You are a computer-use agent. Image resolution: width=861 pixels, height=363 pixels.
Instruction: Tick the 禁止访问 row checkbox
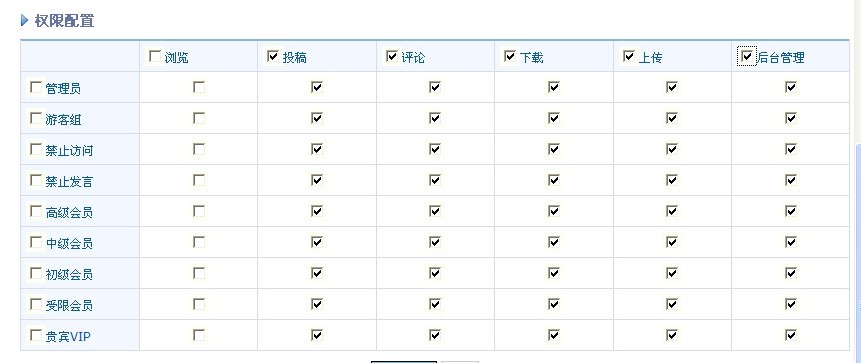point(36,149)
